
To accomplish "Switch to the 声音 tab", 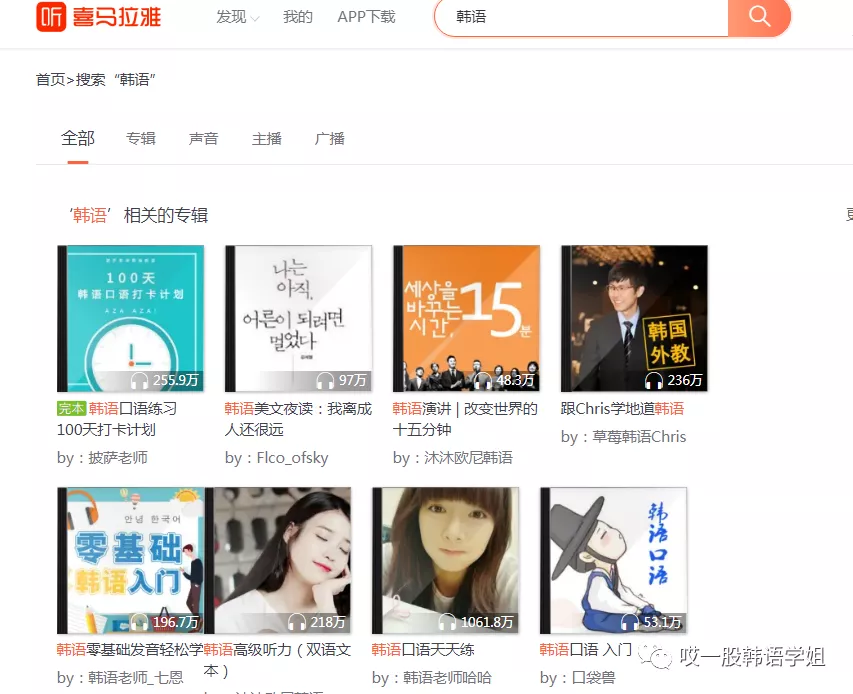I will tap(203, 139).
